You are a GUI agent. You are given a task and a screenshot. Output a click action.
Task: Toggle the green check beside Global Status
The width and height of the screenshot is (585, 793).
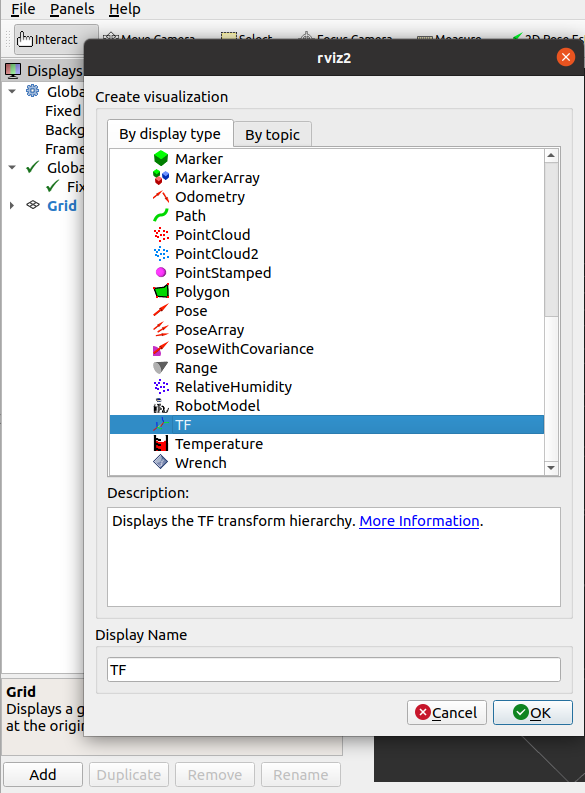(33, 167)
